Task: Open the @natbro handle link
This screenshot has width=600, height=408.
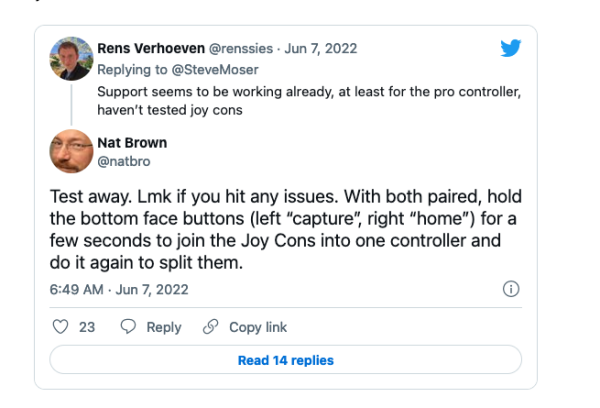Action: tap(125, 158)
